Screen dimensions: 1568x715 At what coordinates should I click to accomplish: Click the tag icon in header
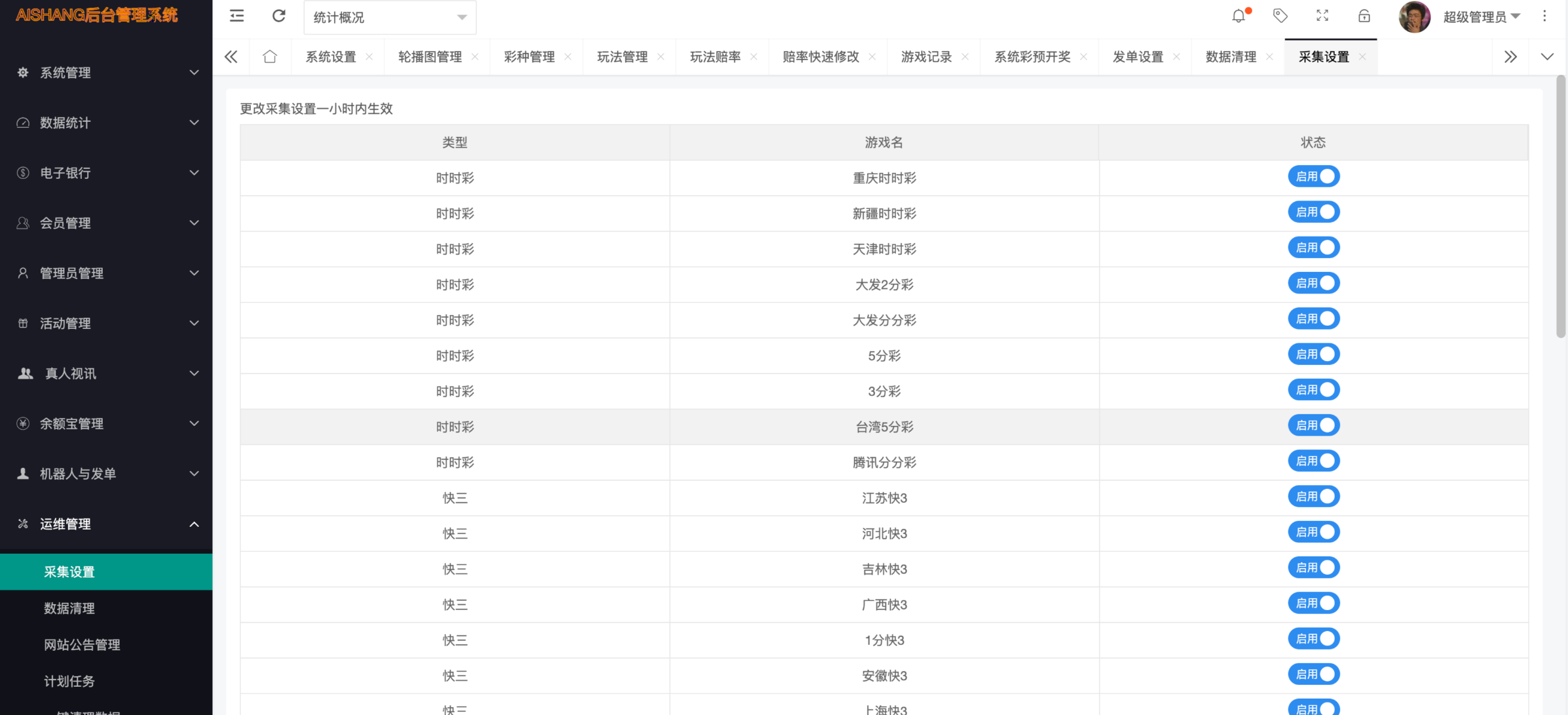1280,16
